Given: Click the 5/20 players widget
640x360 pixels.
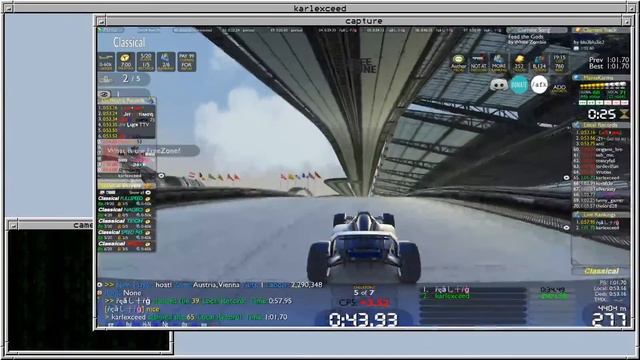Looking at the screenshot, I should tap(146, 62).
